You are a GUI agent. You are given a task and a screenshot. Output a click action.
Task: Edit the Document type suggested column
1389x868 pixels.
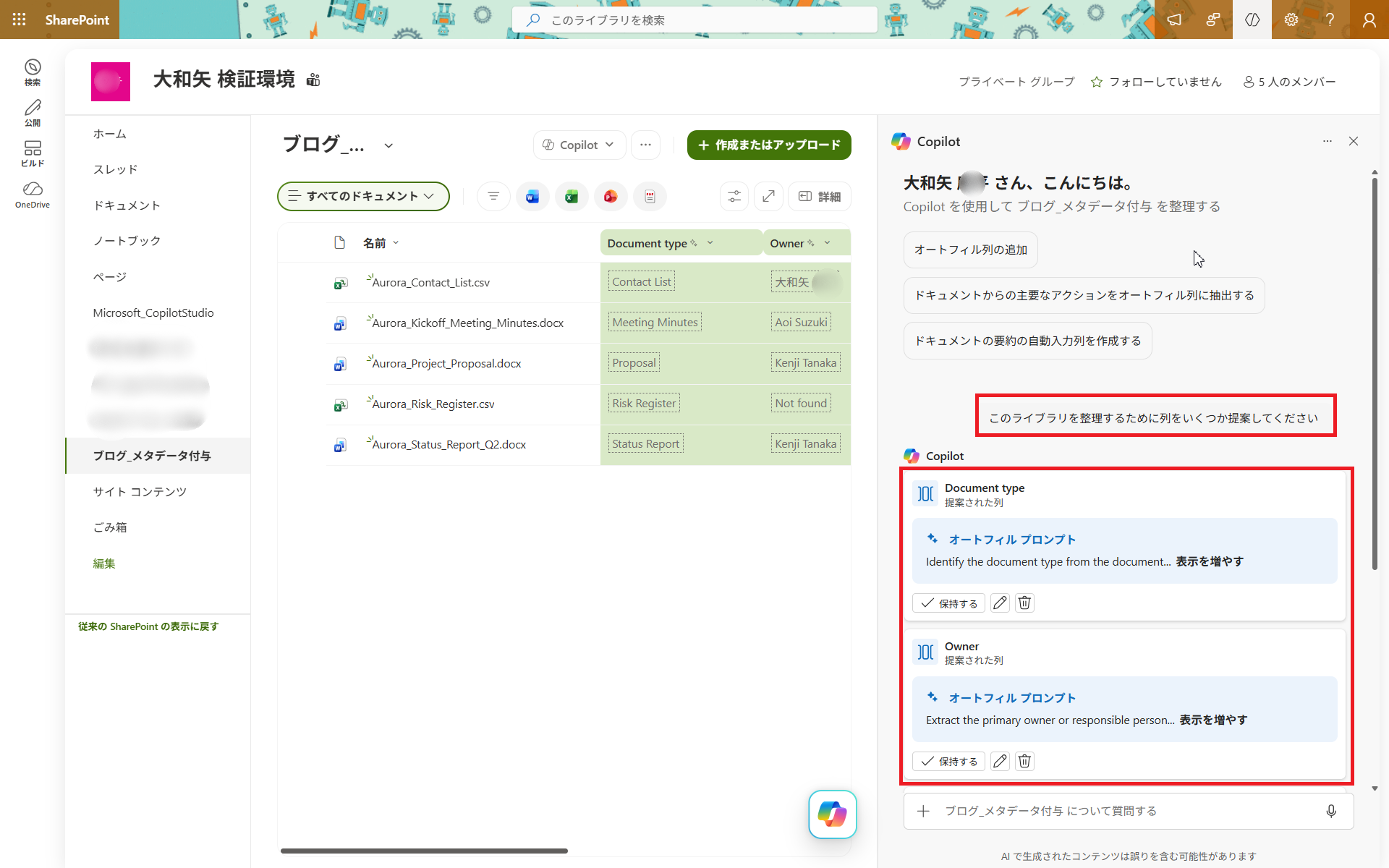(1000, 603)
